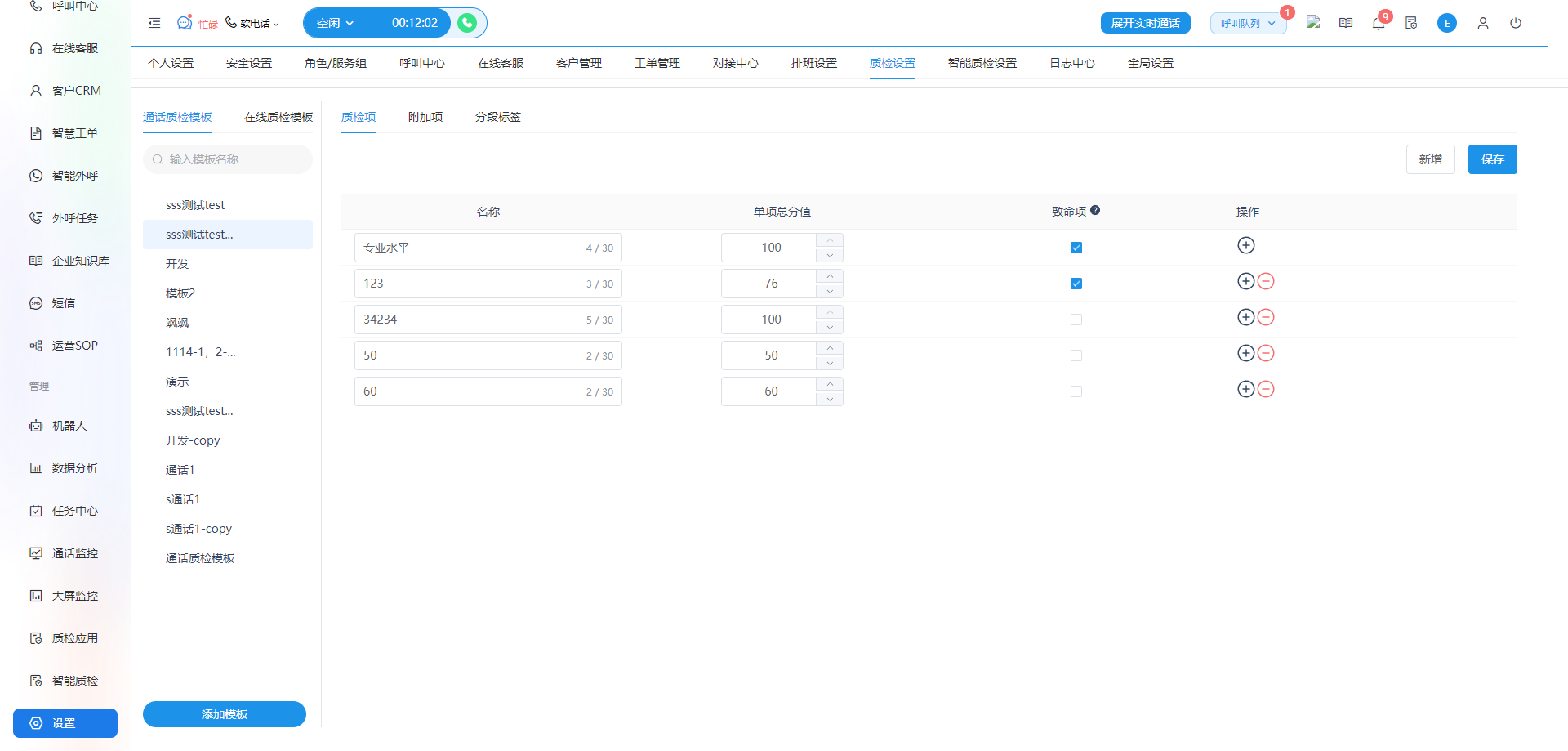Click the 致命项 help tooltip icon
Image resolution: width=1568 pixels, height=751 pixels.
(1095, 210)
